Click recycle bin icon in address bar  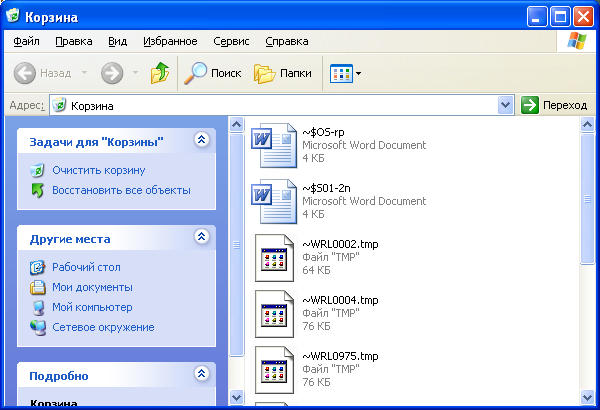[x=59, y=105]
